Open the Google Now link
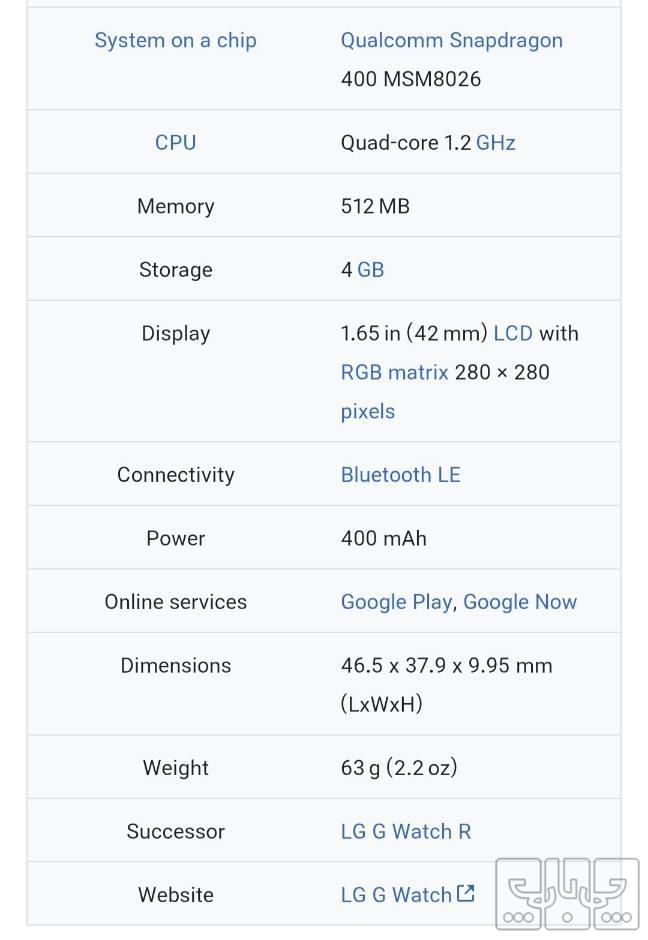 point(520,602)
